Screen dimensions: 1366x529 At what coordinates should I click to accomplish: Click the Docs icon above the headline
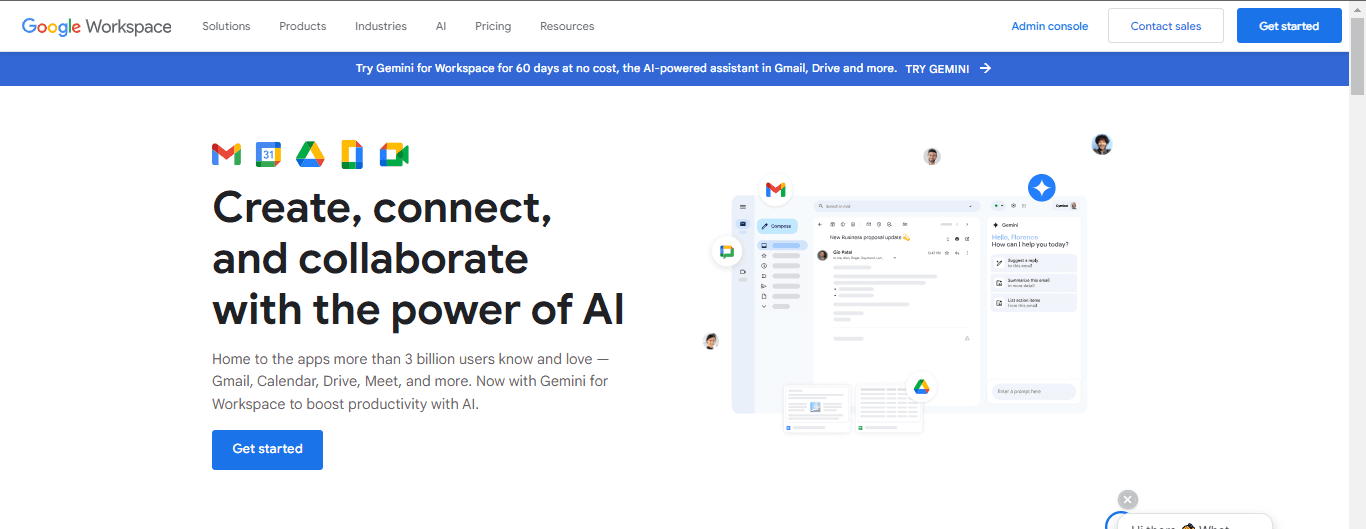352,154
